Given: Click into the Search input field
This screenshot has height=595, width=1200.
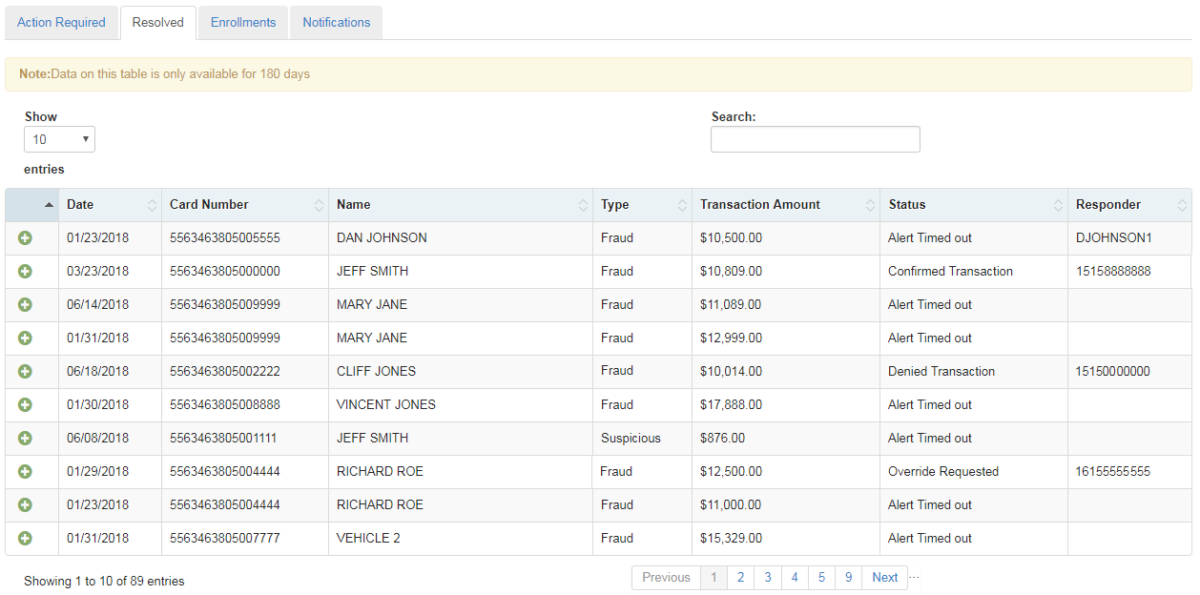Looking at the screenshot, I should click(815, 139).
